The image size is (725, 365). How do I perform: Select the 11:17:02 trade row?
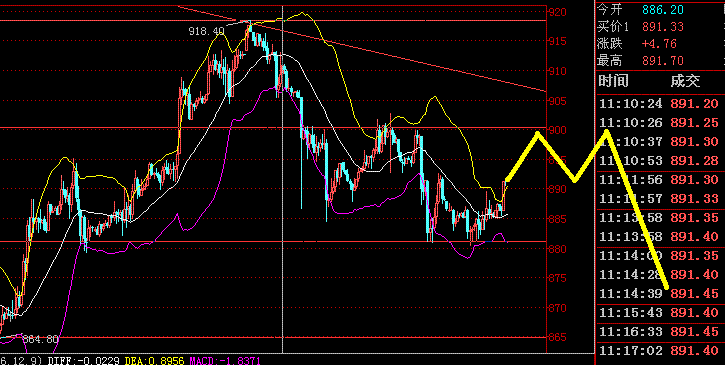point(660,351)
